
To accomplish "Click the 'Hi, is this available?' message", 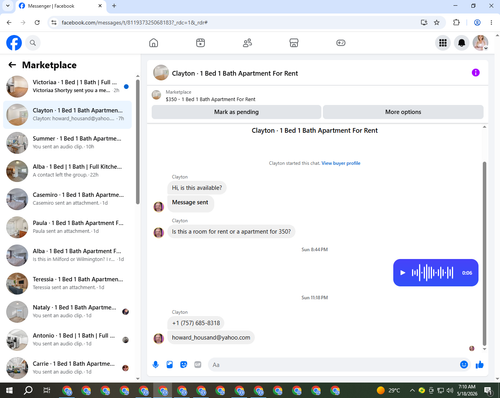I will coord(197,188).
